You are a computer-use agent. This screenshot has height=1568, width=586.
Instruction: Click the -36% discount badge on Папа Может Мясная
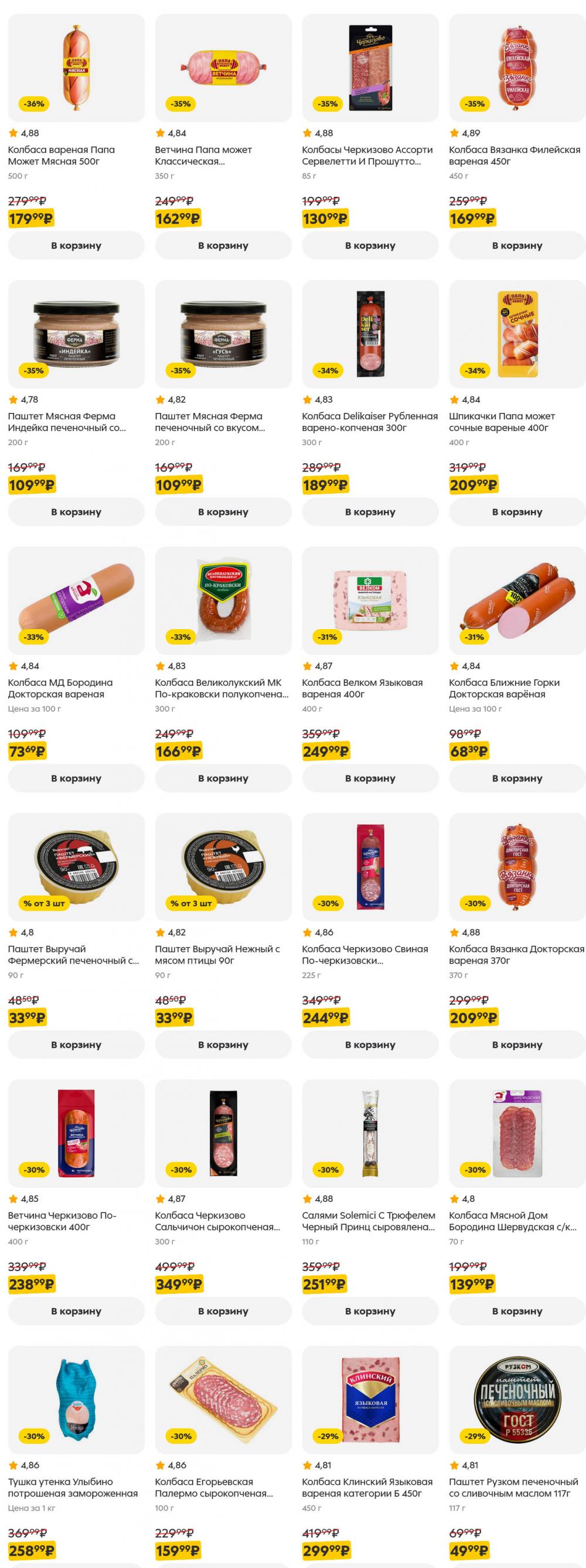point(34,104)
